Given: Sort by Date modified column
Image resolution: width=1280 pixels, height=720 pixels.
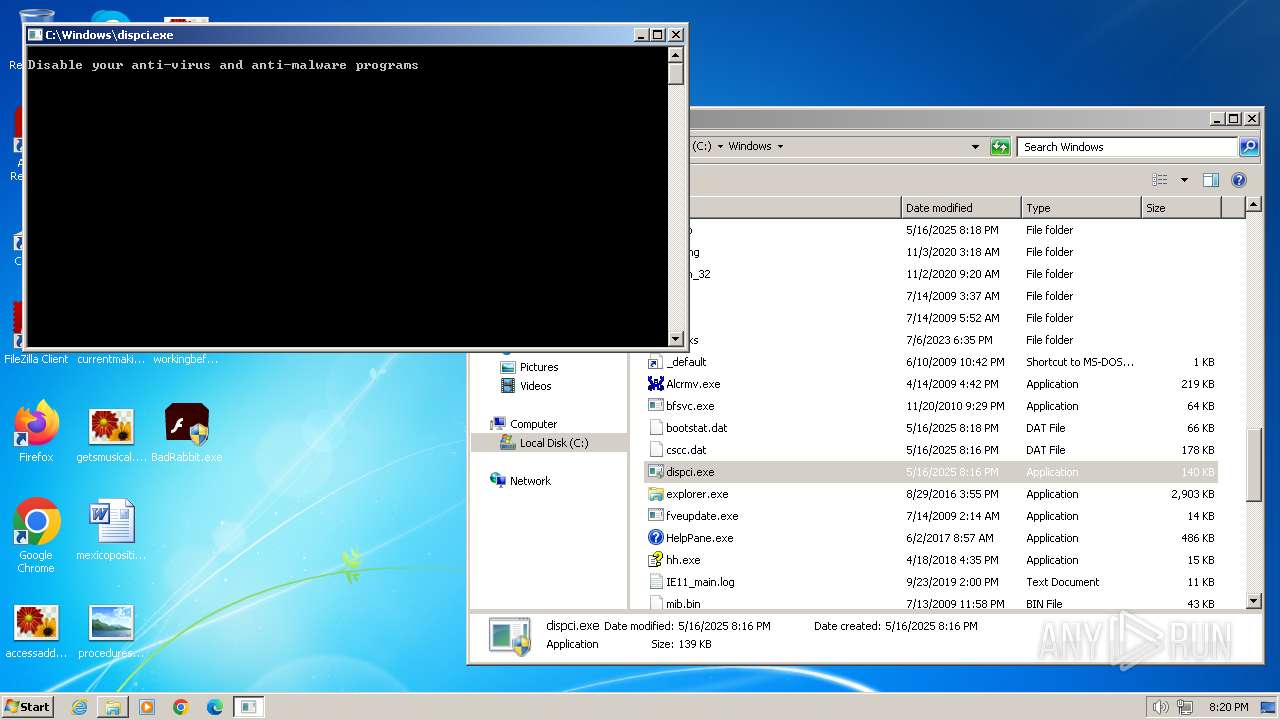Looking at the screenshot, I should click(961, 208).
